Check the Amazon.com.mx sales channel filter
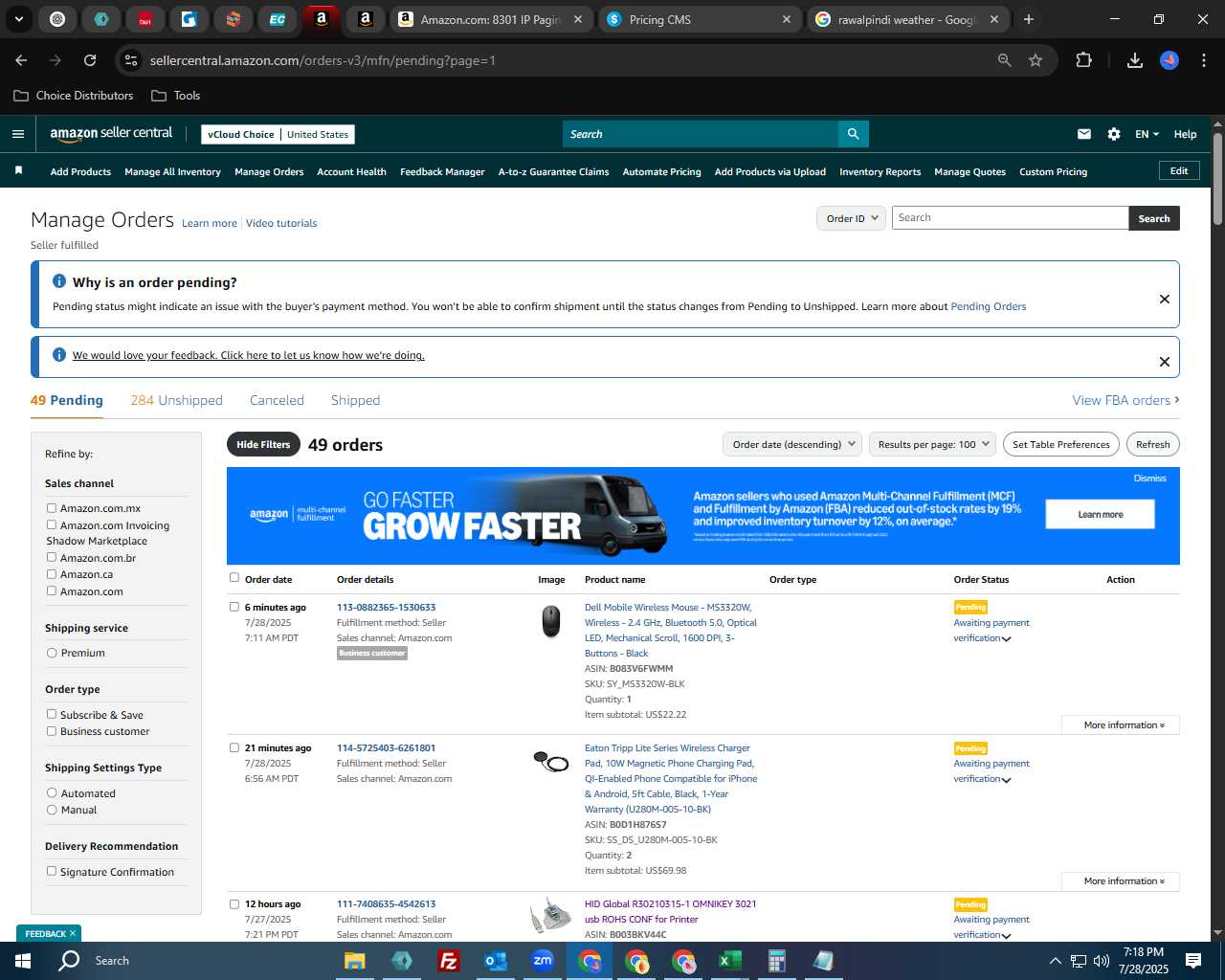1225x980 pixels. (x=52, y=508)
